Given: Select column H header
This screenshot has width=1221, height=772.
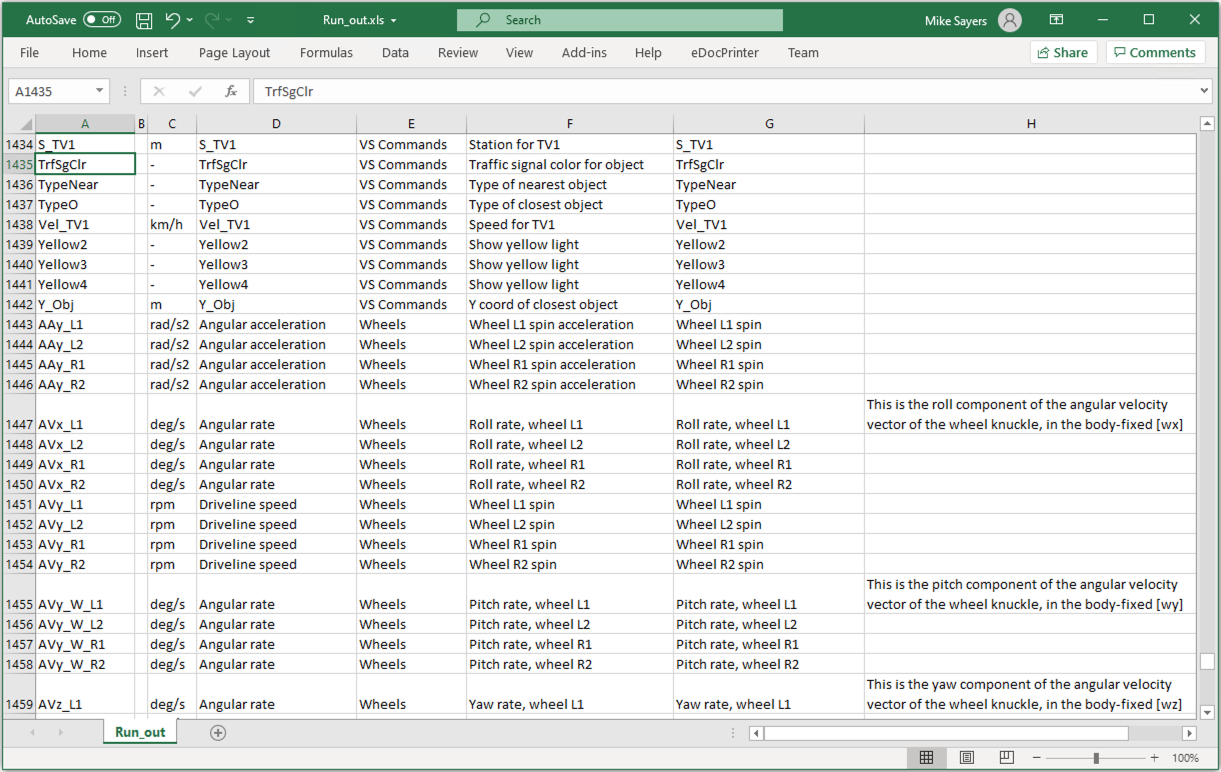Looking at the screenshot, I should [1030, 124].
